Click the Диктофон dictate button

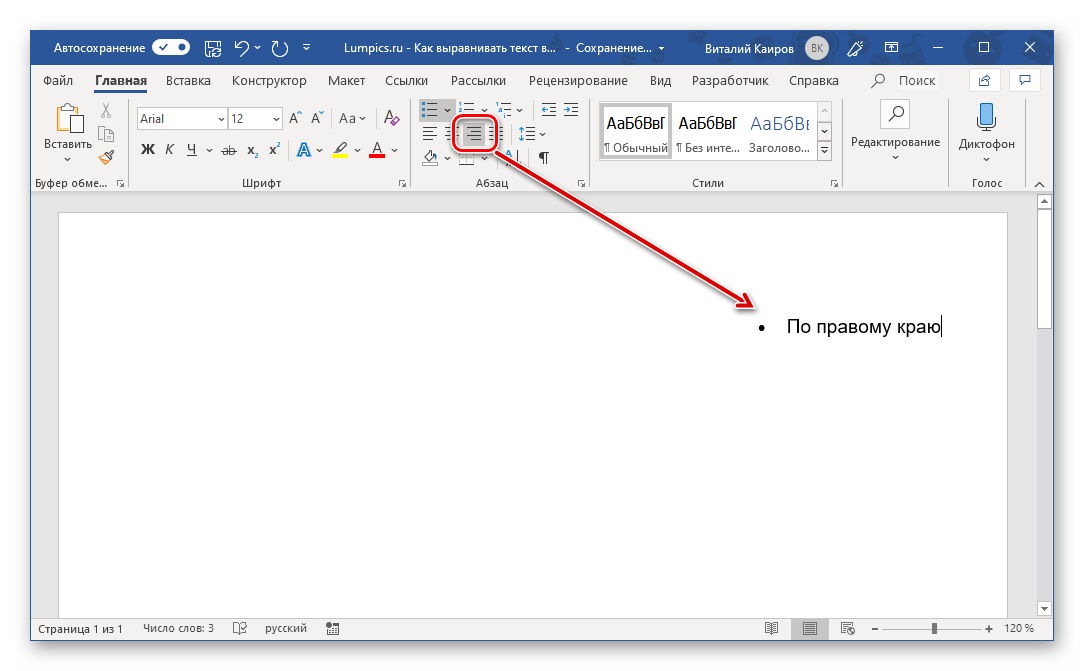tap(986, 130)
